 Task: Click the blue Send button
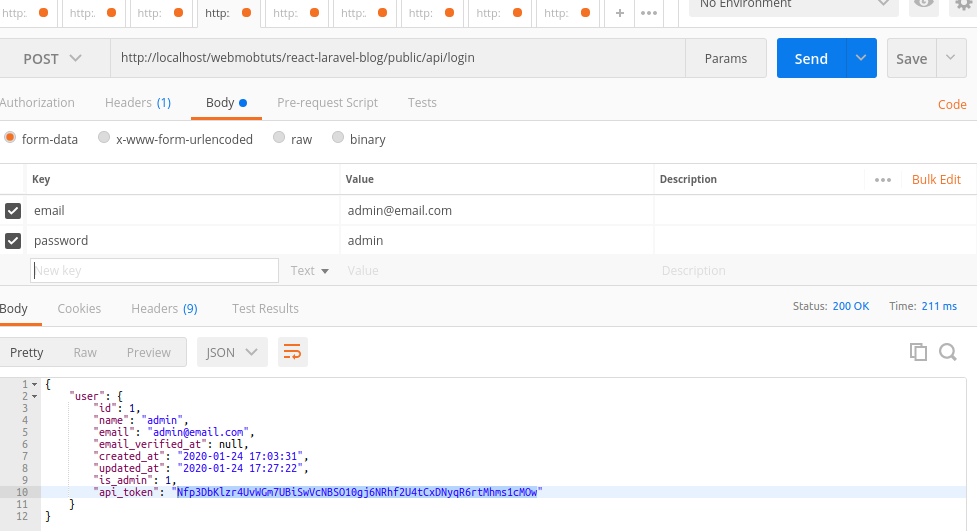coord(811,59)
